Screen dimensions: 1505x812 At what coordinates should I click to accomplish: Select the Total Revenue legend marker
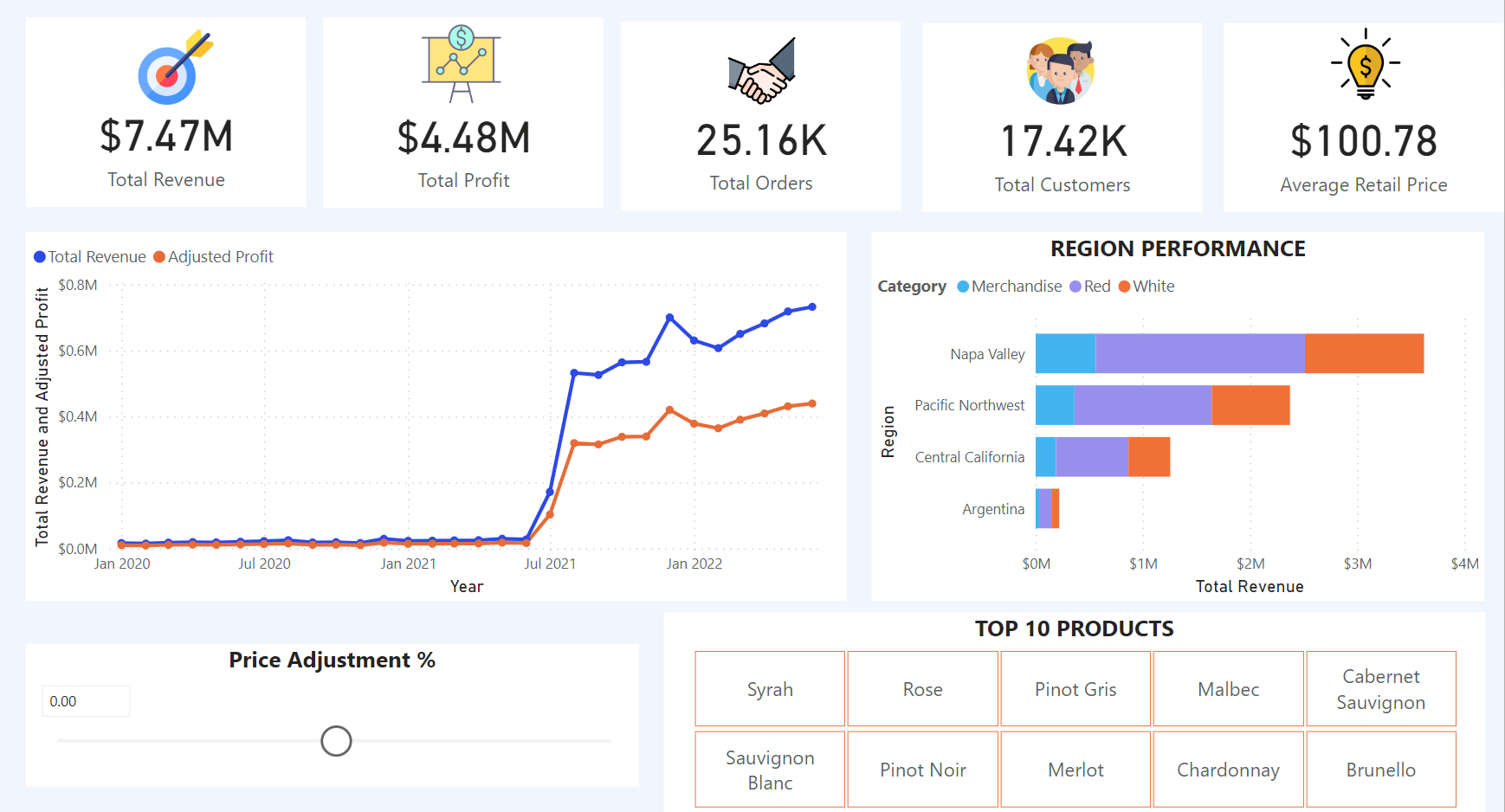pyautogui.click(x=40, y=257)
